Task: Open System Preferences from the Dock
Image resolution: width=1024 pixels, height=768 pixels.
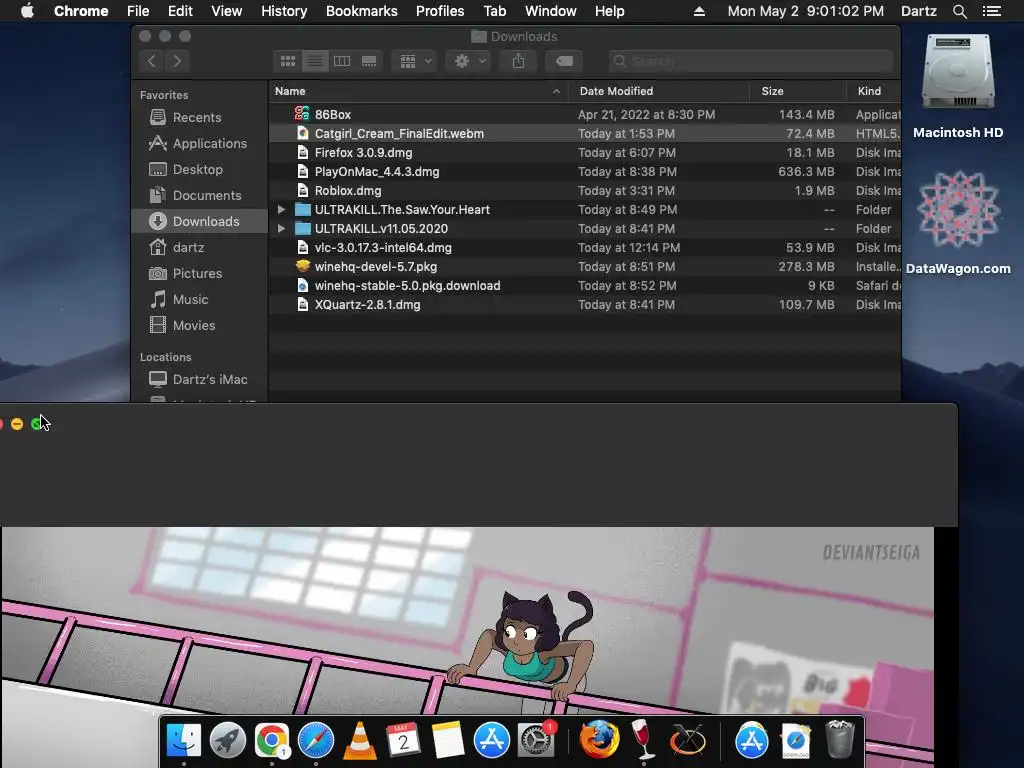Action: pyautogui.click(x=536, y=740)
